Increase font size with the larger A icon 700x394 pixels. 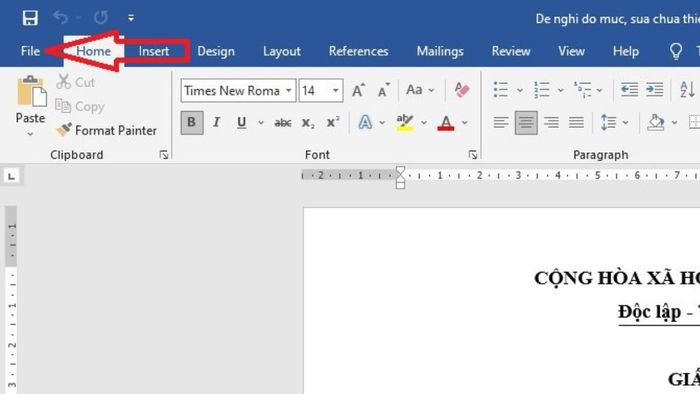click(x=358, y=90)
